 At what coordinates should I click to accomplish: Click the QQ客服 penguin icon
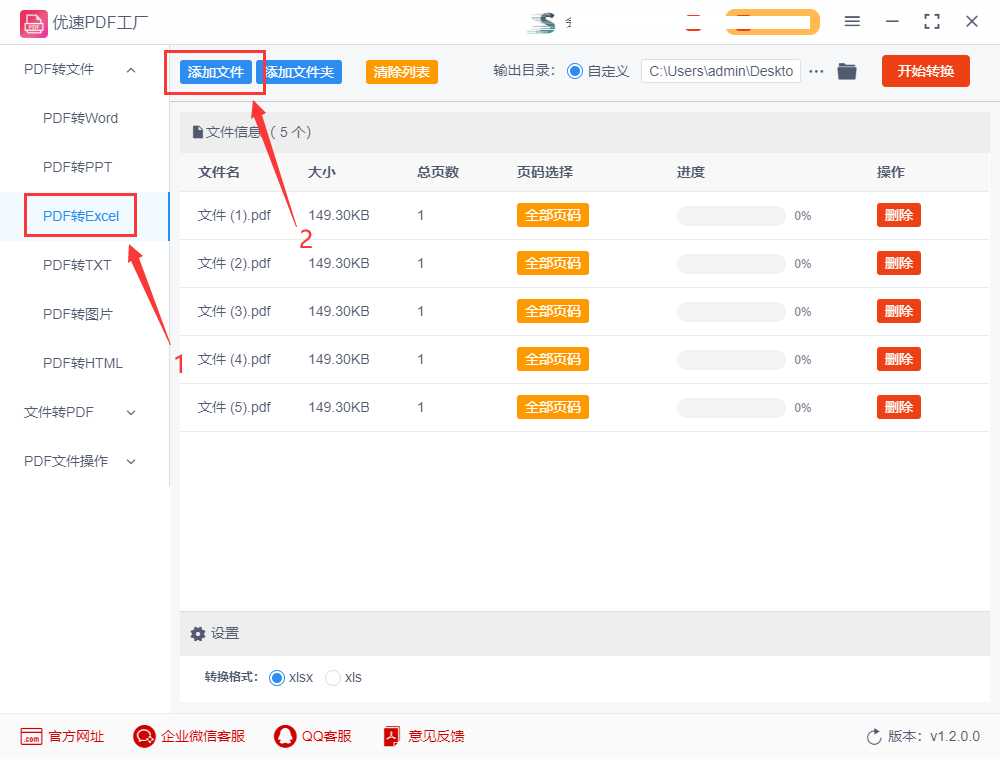coord(285,736)
